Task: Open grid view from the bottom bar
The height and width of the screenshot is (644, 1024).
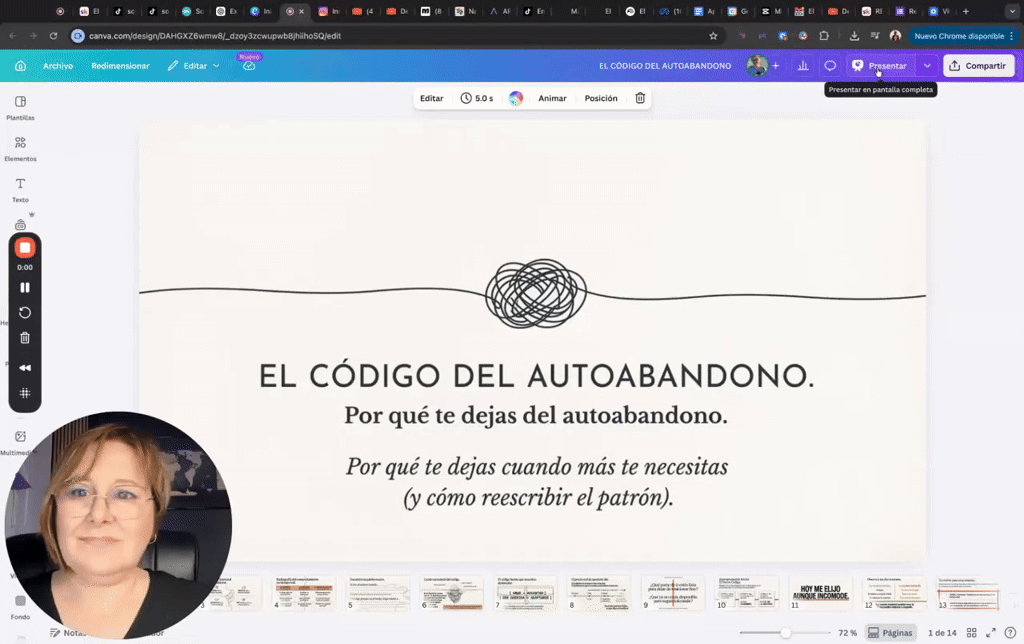Action: pyautogui.click(x=972, y=632)
